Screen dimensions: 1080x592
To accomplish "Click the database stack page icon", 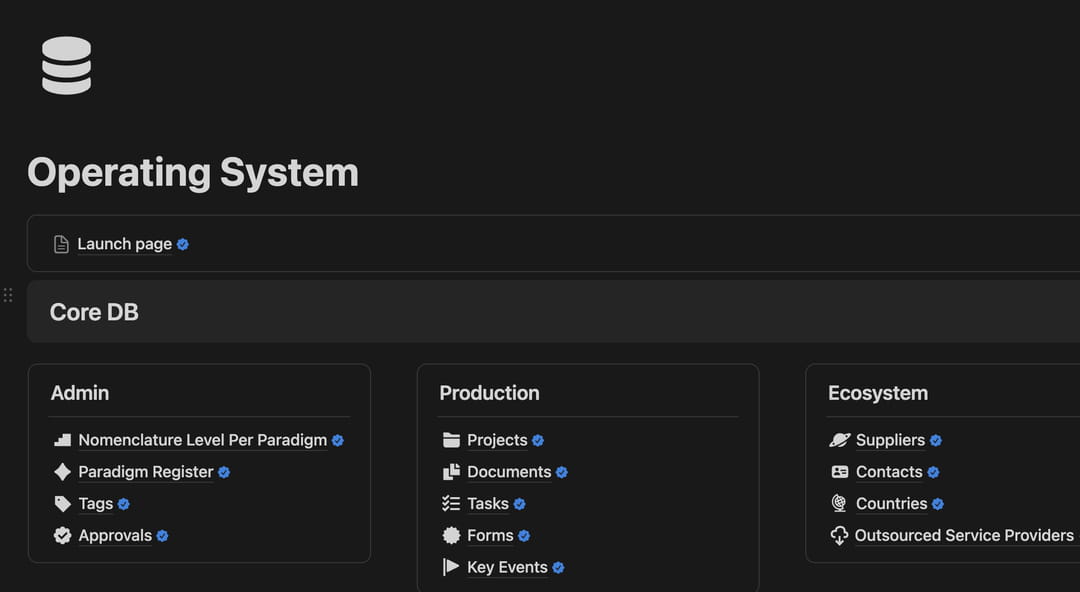I will [x=66, y=65].
